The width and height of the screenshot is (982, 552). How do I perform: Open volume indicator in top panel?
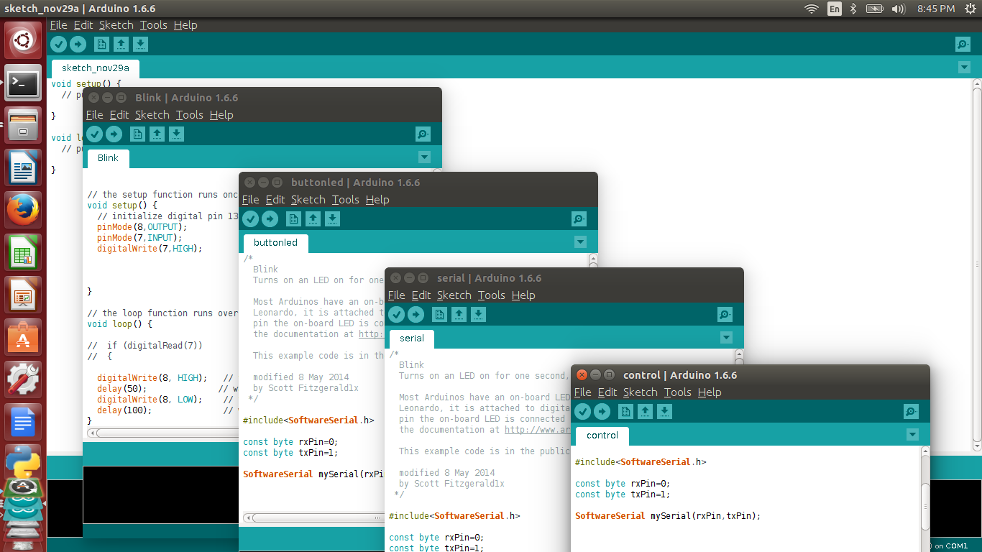pos(898,9)
